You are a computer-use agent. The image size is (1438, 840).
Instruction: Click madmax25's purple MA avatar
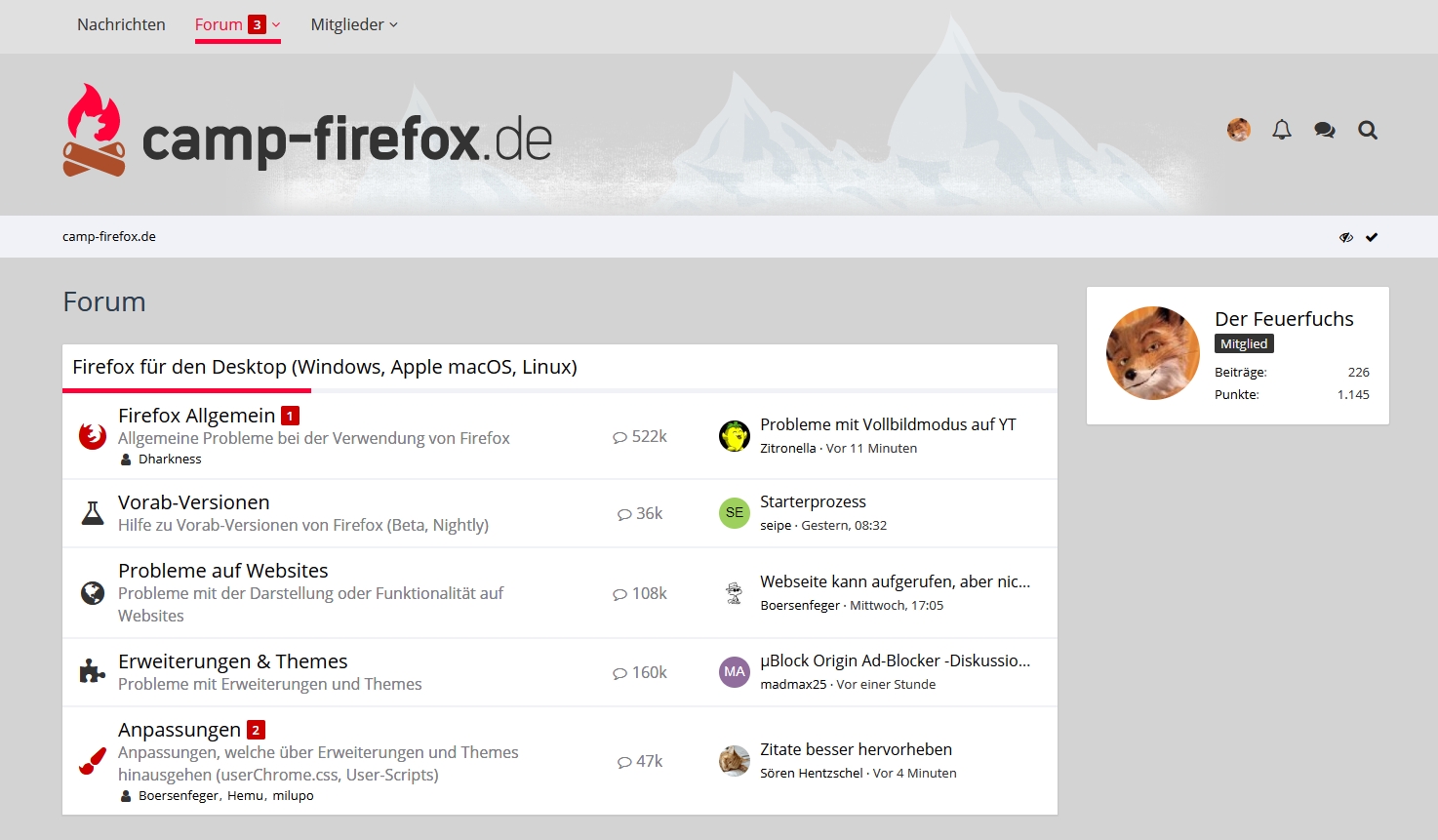(735, 672)
